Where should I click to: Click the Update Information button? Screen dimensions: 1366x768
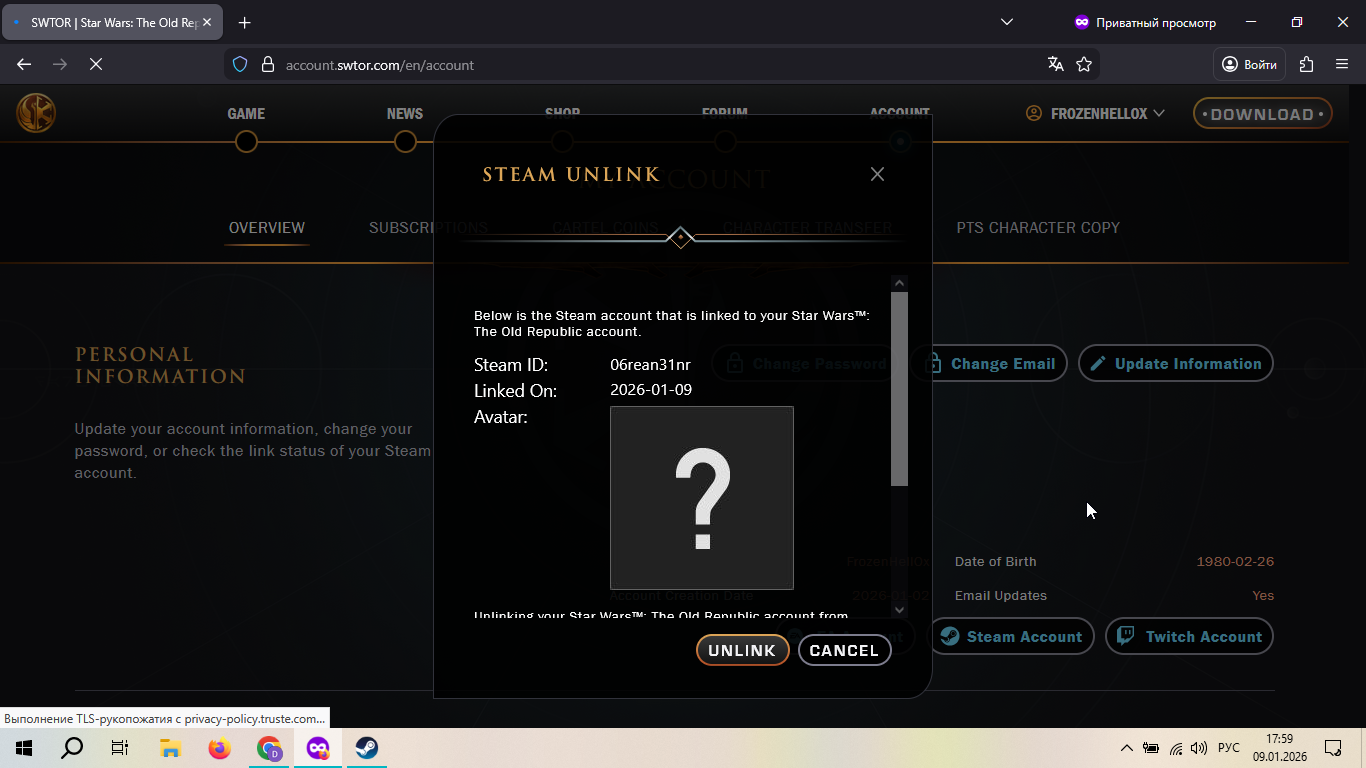click(x=1176, y=364)
